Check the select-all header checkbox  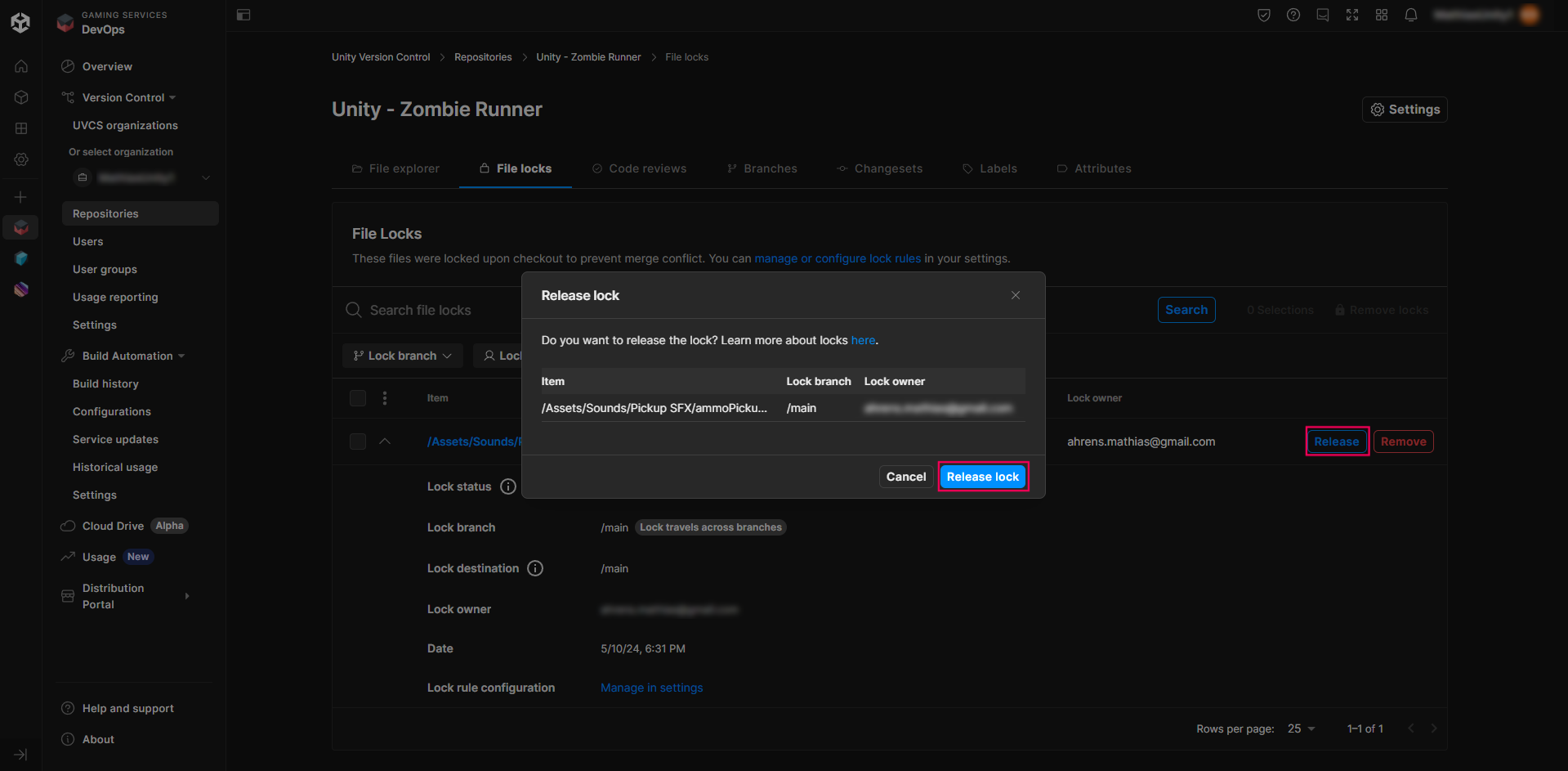[358, 398]
